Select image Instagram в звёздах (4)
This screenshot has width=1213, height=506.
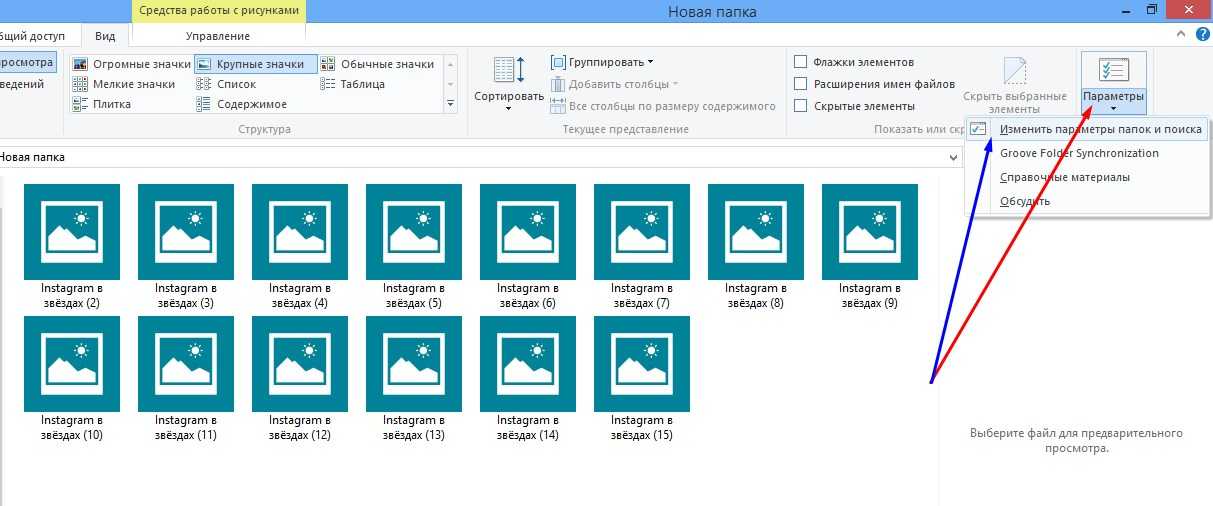coord(300,246)
